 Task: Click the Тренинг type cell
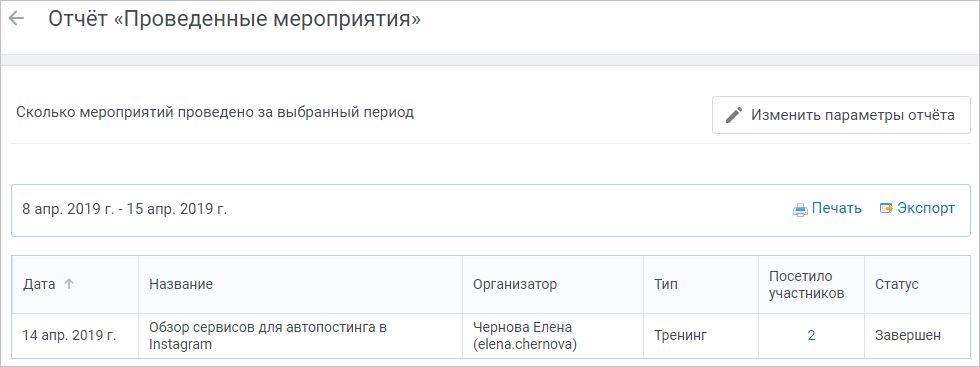point(680,335)
